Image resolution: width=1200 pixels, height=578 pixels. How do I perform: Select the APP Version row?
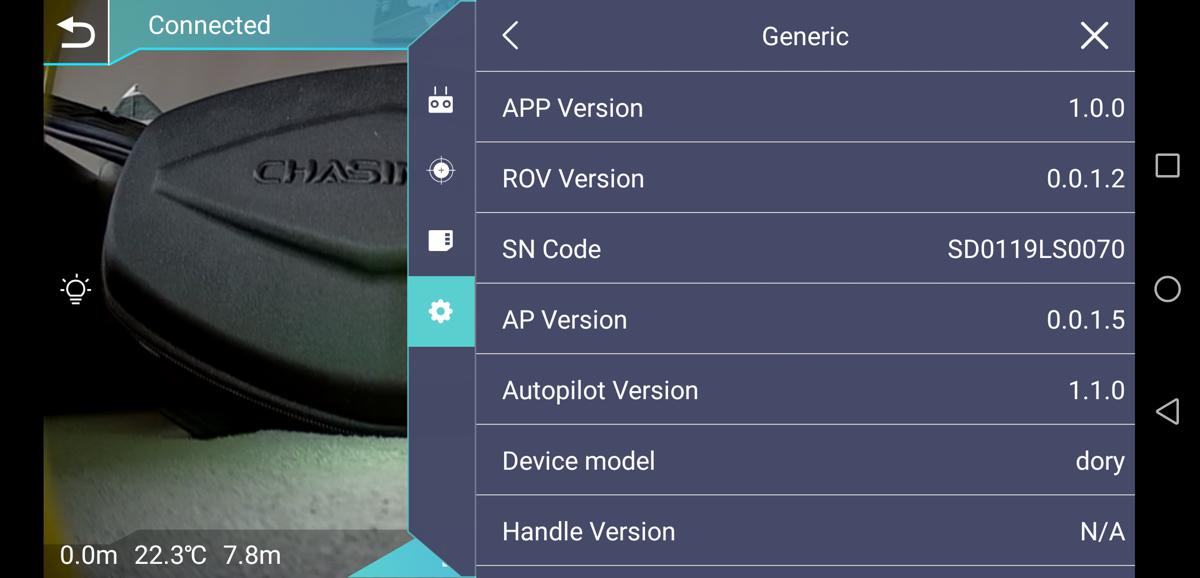point(805,107)
